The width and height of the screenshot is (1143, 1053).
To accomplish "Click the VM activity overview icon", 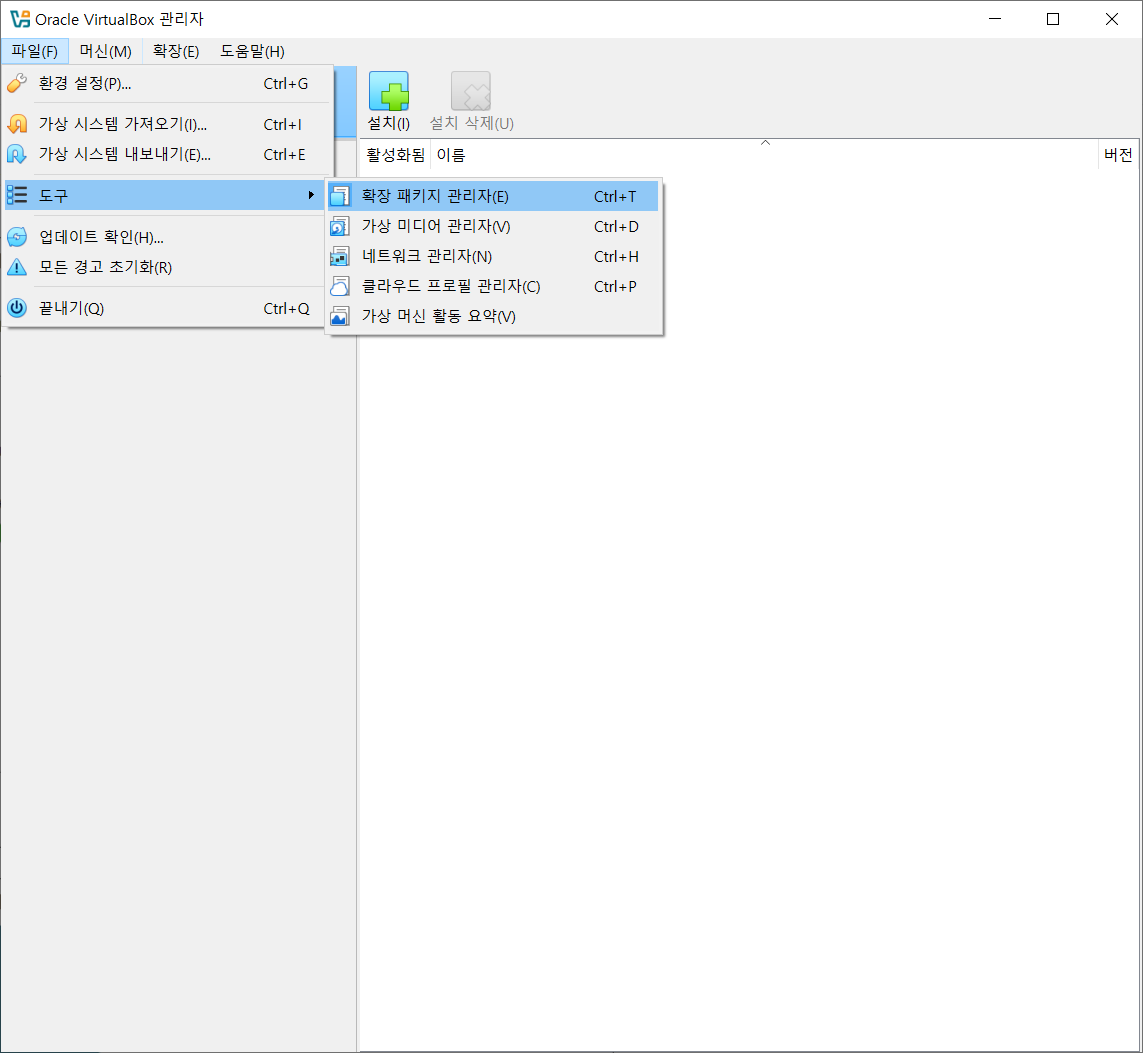I will (340, 316).
